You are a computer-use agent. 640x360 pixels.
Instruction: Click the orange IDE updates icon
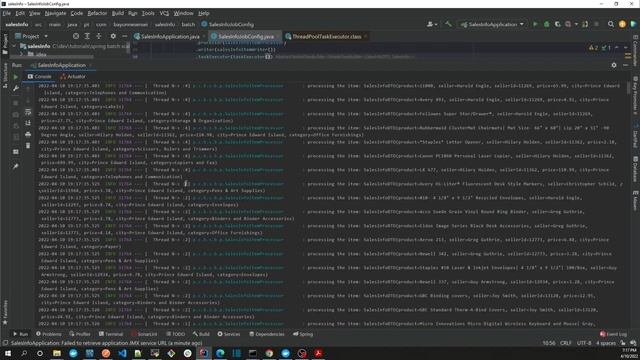[x=622, y=24]
